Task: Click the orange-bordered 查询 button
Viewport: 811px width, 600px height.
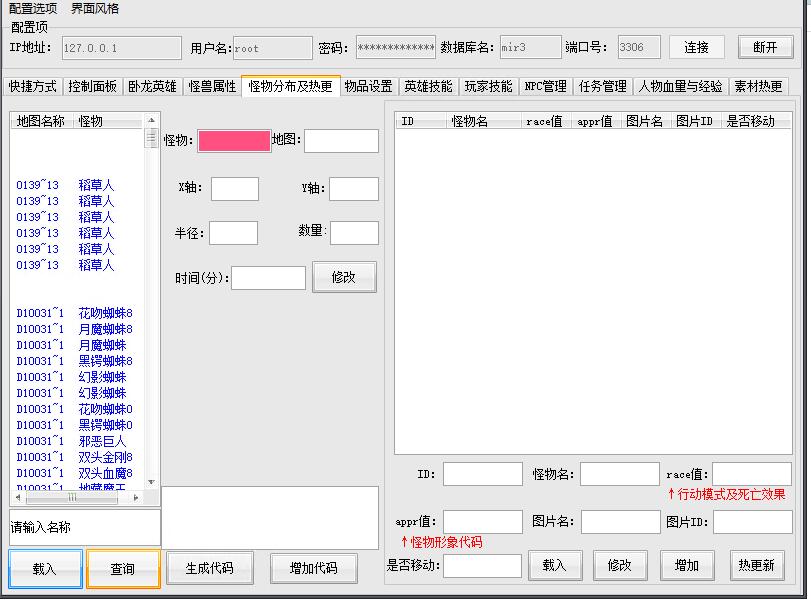Action: coord(123,569)
